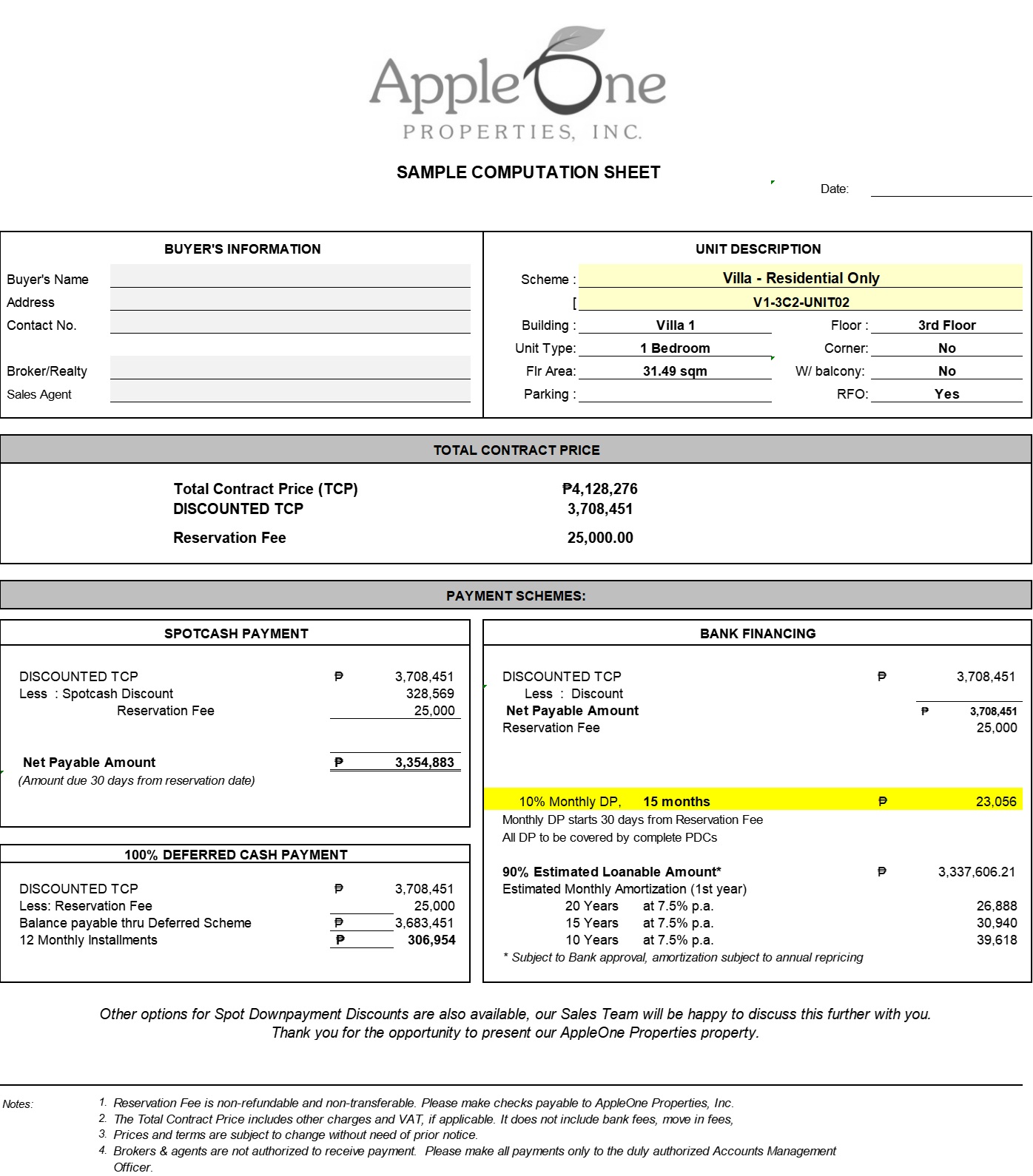Click the Building value "Villa 1"
The width and height of the screenshot is (1033, 1176).
(675, 325)
